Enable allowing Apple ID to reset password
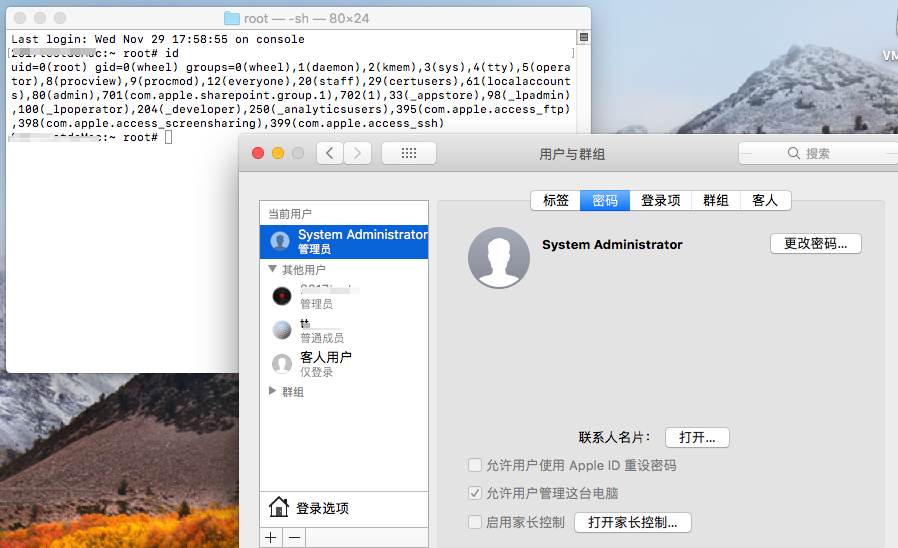Viewport: 898px width, 548px height. 475,465
